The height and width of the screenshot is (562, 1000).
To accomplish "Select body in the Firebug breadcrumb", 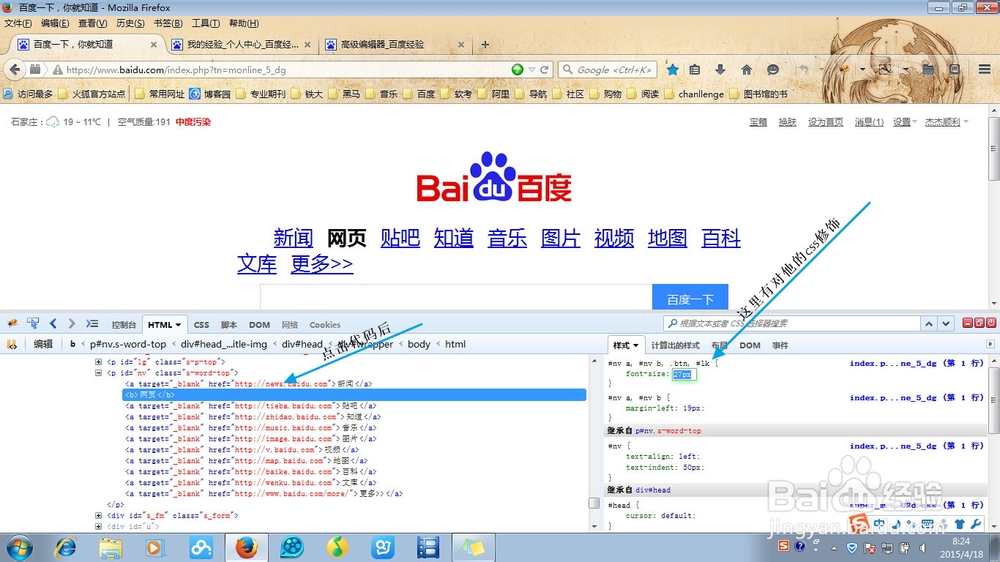I will click(419, 344).
